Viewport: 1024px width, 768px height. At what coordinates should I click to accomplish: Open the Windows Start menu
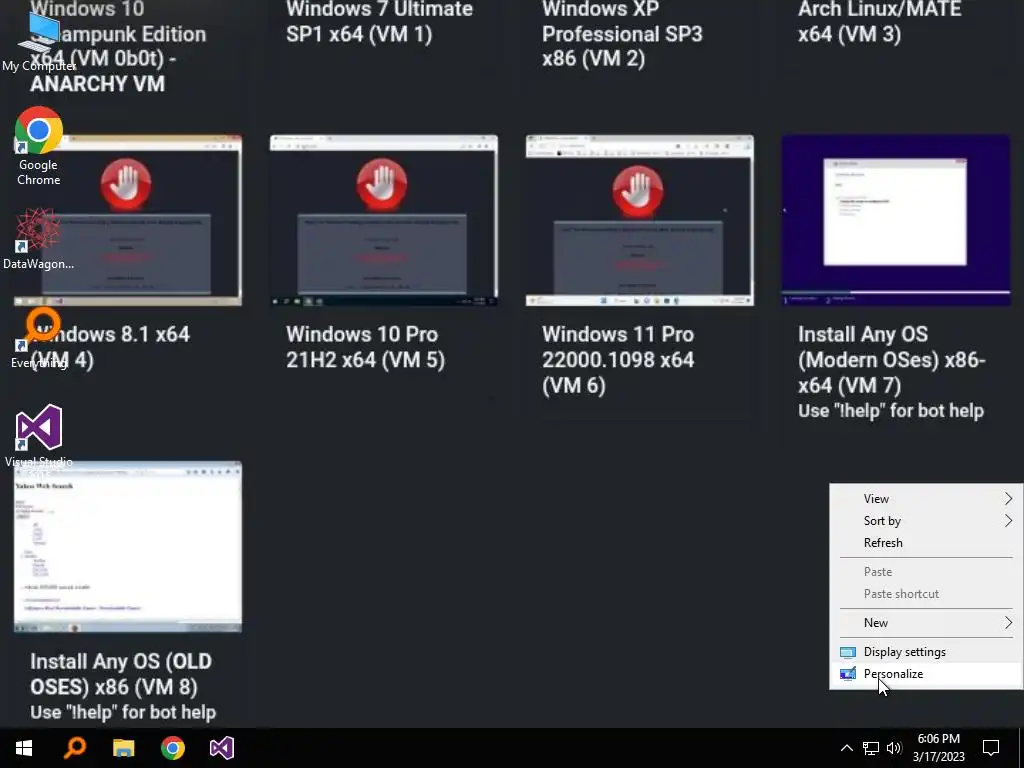(x=24, y=748)
